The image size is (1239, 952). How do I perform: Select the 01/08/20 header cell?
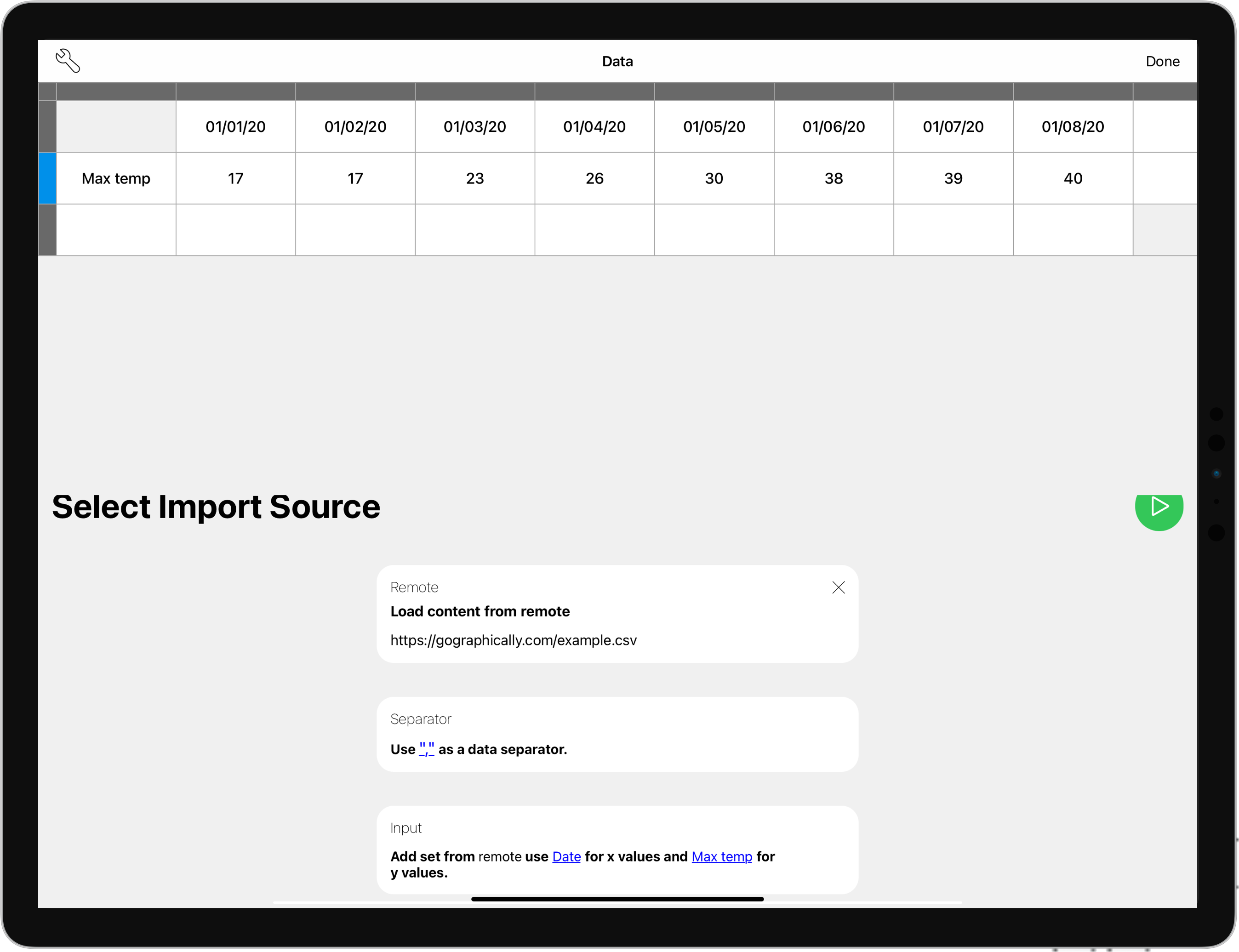(x=1073, y=126)
